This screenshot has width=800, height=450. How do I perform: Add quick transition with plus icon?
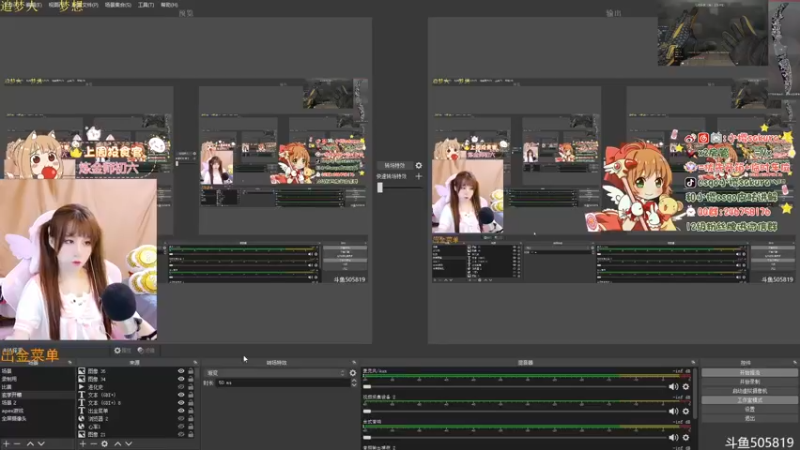coord(418,177)
